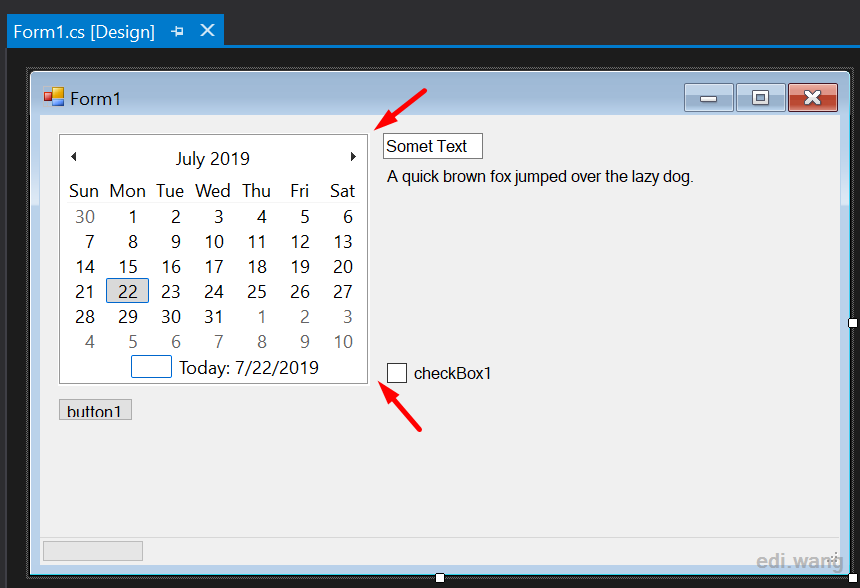Click the Somet Text input field
Image resolution: width=860 pixels, height=588 pixels.
[x=433, y=146]
